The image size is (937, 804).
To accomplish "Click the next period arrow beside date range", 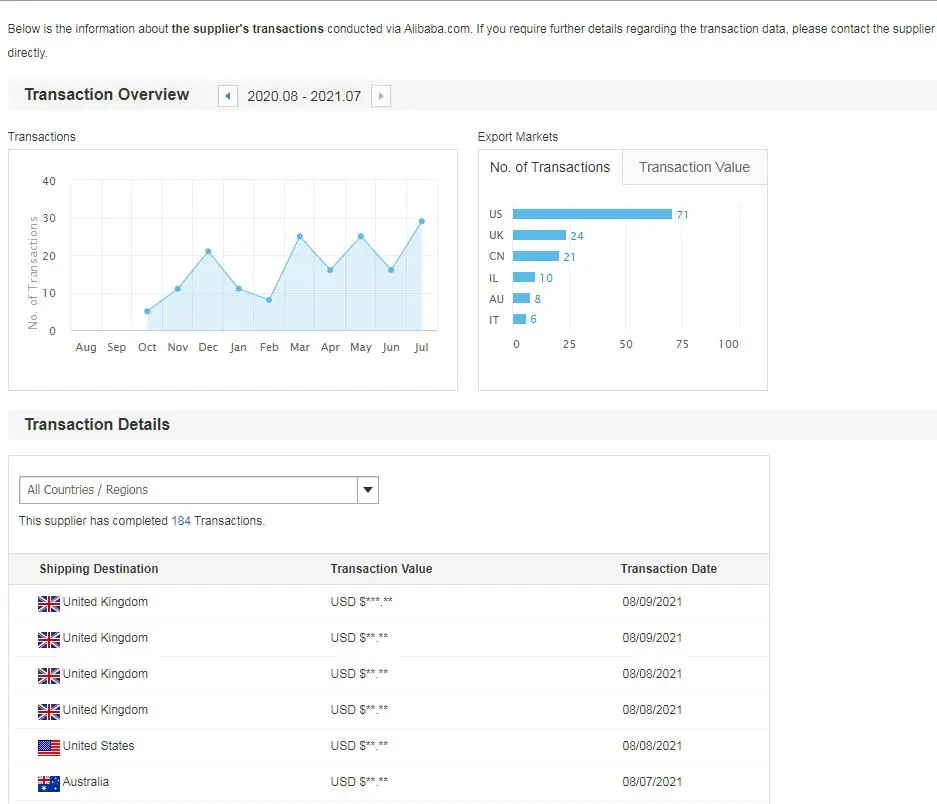I will pos(380,96).
